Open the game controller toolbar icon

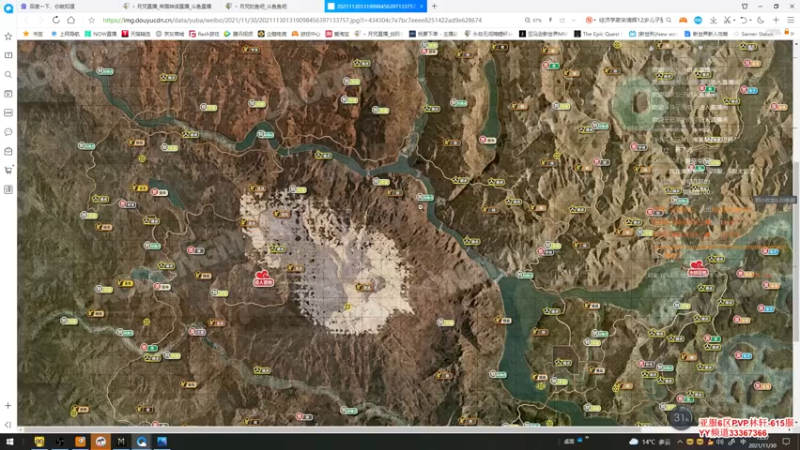point(683,20)
